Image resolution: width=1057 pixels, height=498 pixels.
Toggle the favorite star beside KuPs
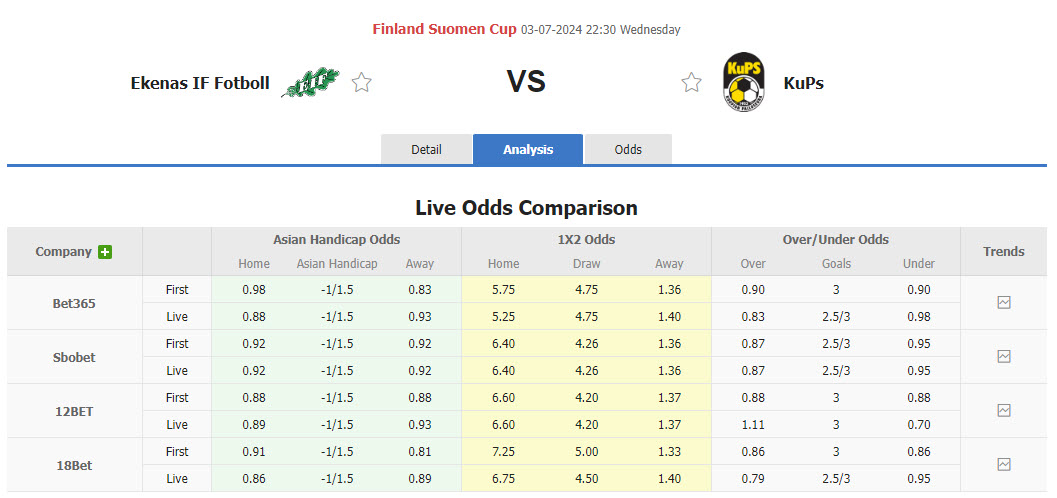pos(691,82)
